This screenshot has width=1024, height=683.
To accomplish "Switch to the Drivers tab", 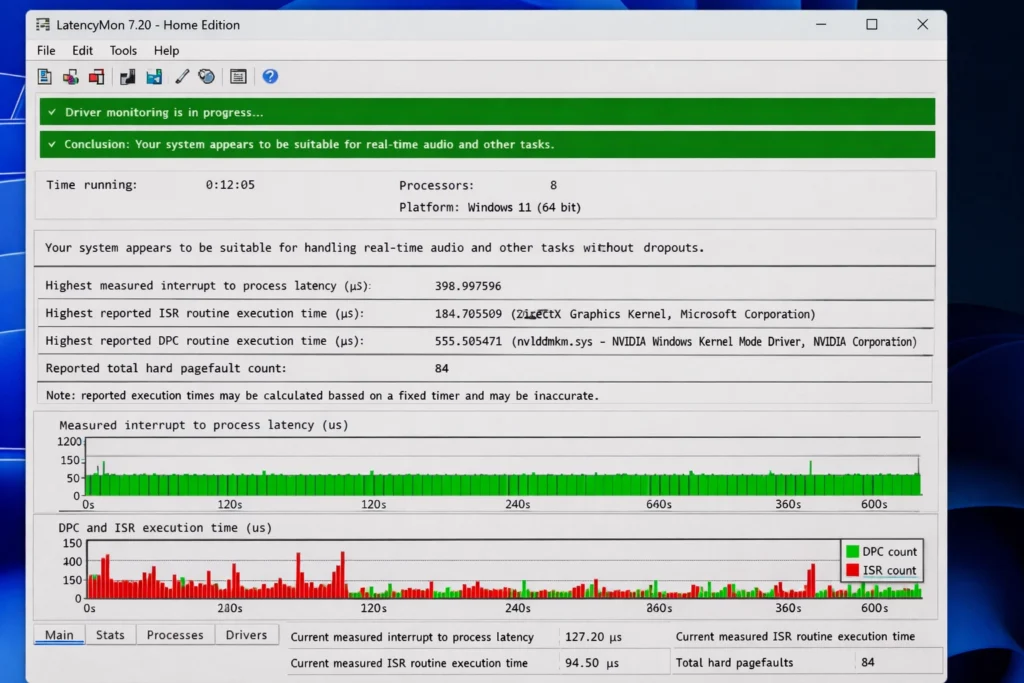I will coord(246,635).
